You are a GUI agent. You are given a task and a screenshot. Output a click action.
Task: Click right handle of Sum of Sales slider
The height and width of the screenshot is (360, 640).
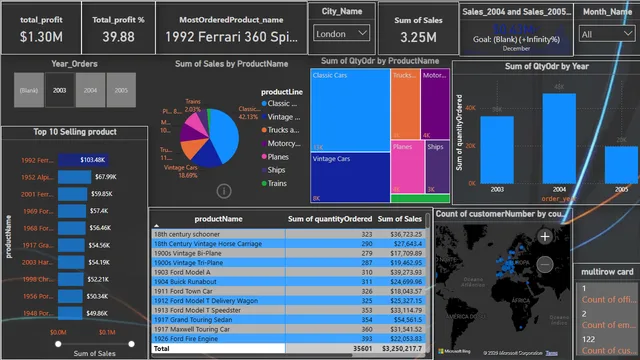pyautogui.click(x=131, y=344)
